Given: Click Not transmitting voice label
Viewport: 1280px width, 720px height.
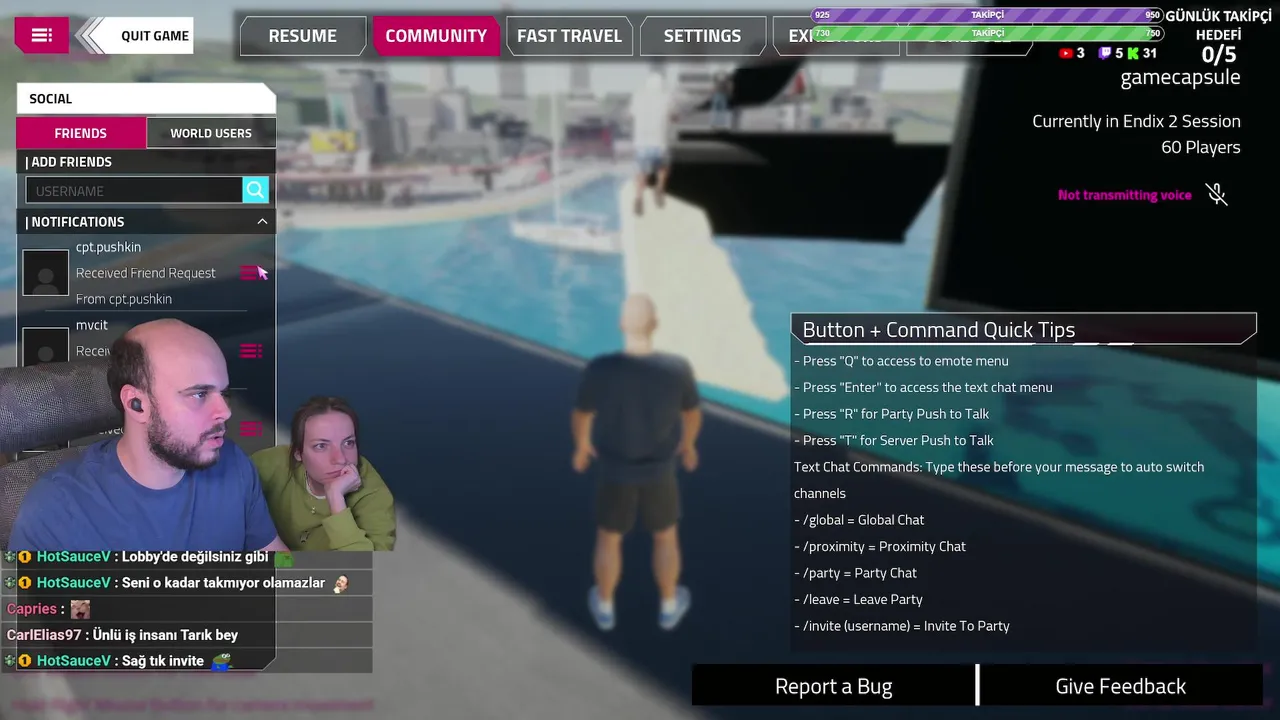Looking at the screenshot, I should click(1125, 195).
